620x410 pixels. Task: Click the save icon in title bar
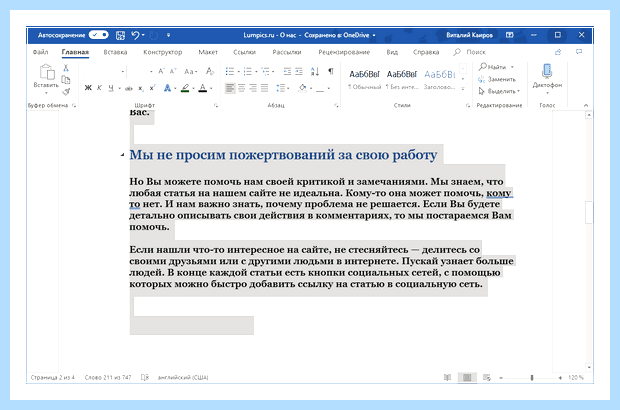point(120,35)
